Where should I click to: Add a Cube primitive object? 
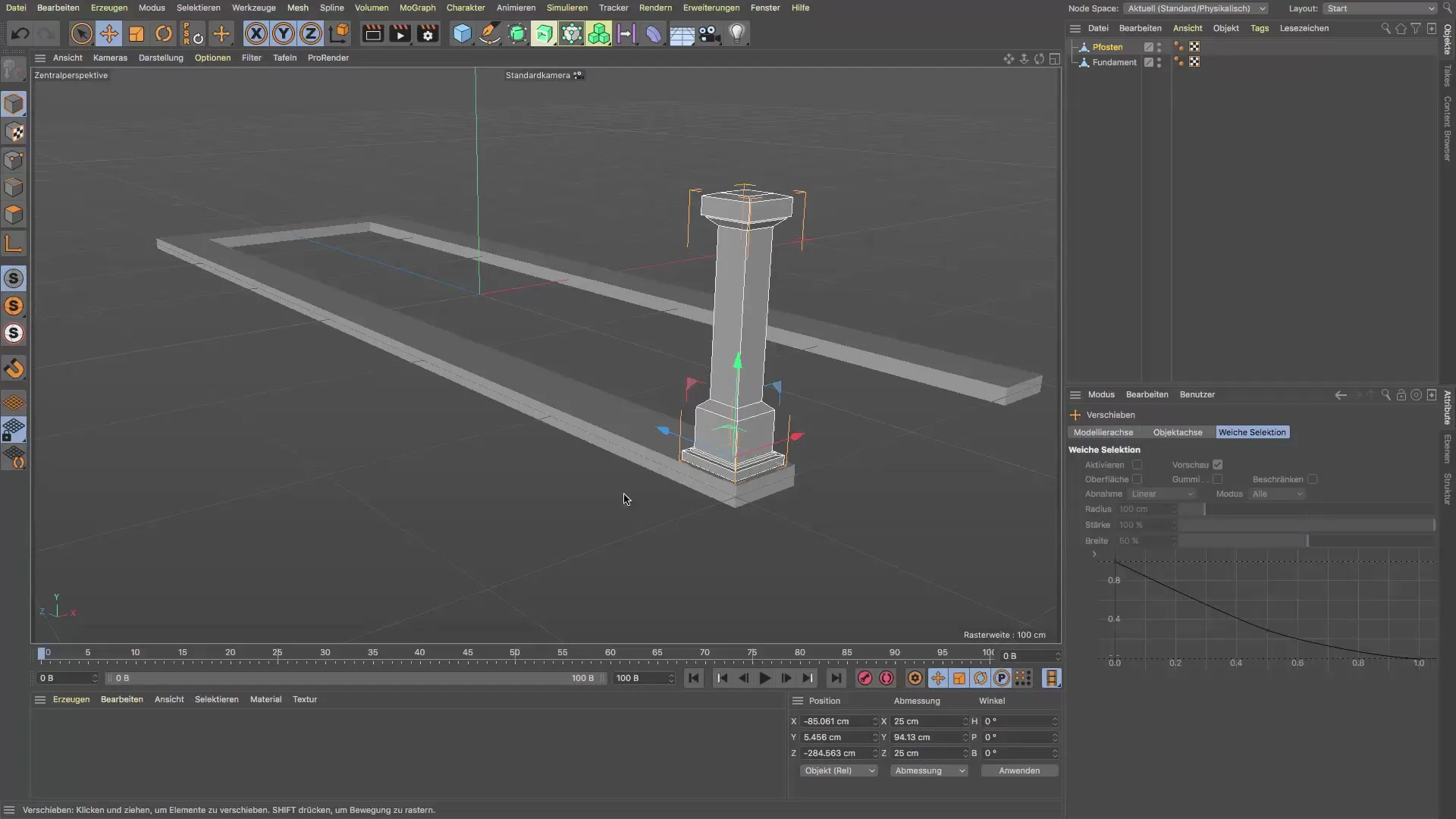(462, 33)
